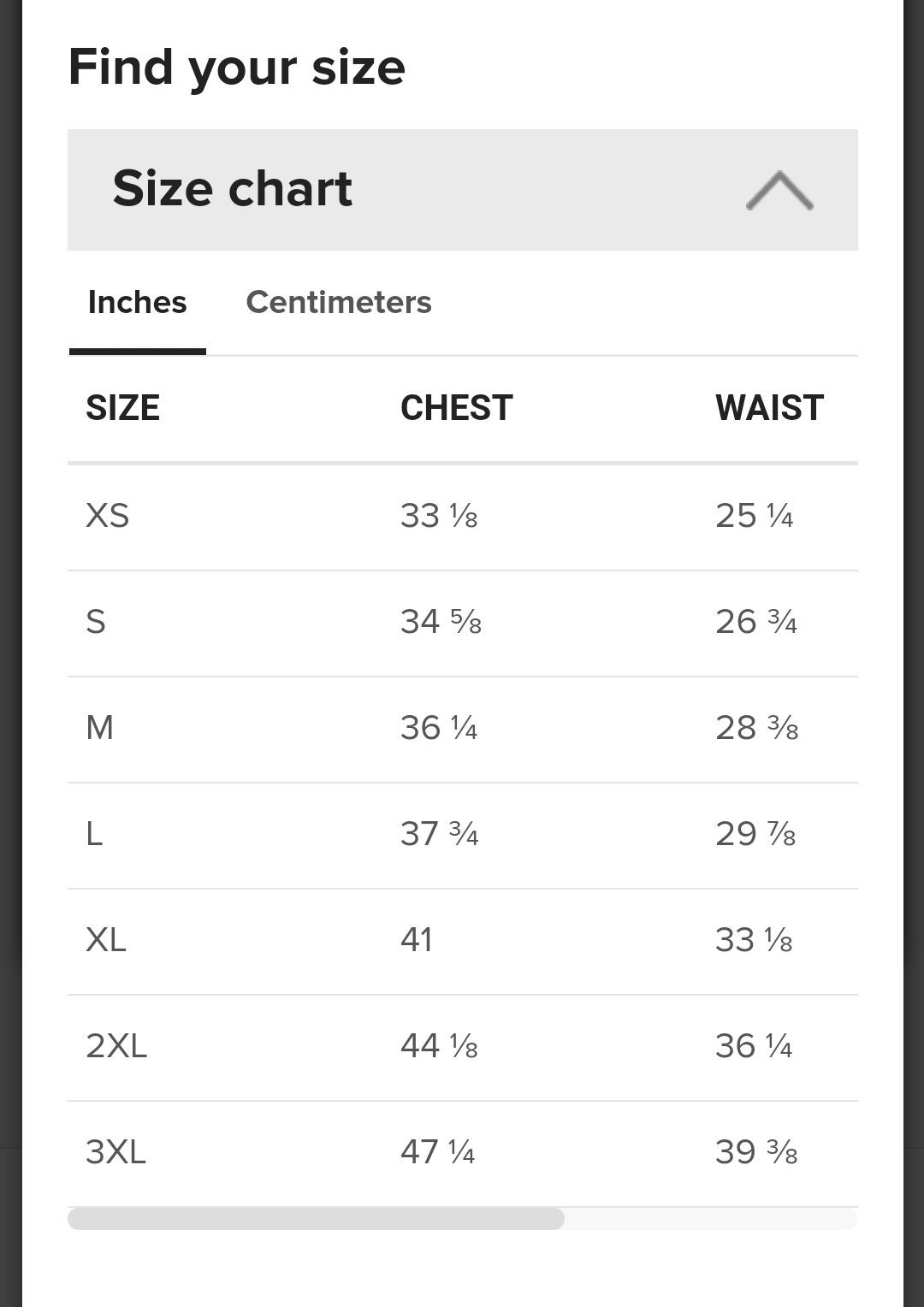
Task: Click the Find your size heading
Action: click(237, 68)
